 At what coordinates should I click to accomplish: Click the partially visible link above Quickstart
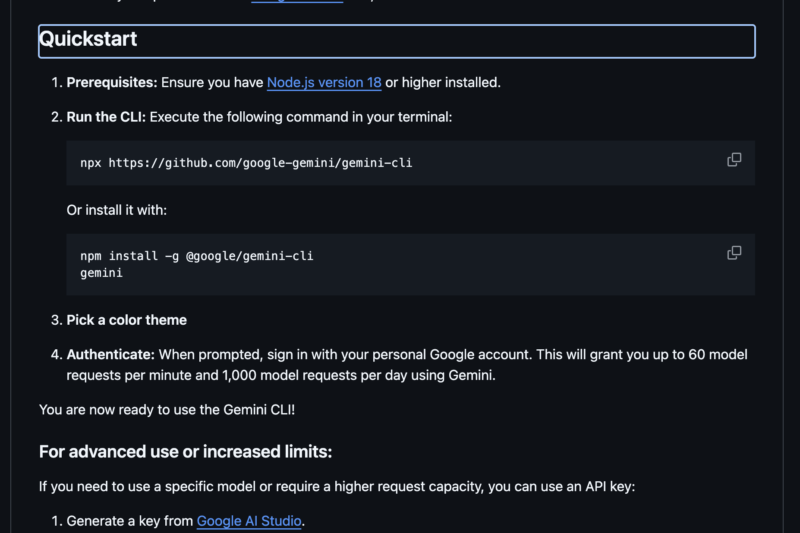click(297, 2)
